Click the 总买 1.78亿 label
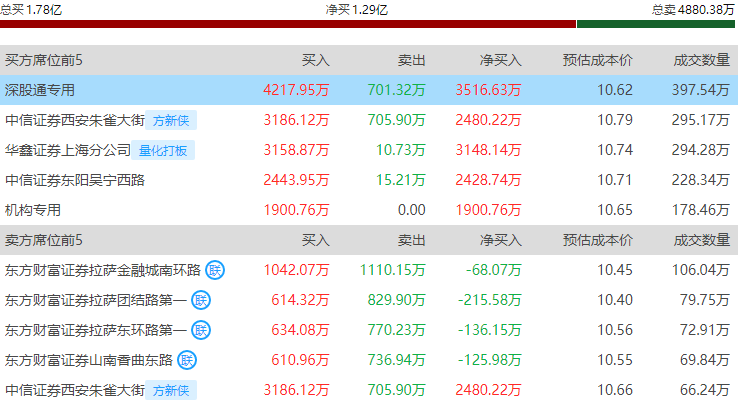 tap(31, 9)
